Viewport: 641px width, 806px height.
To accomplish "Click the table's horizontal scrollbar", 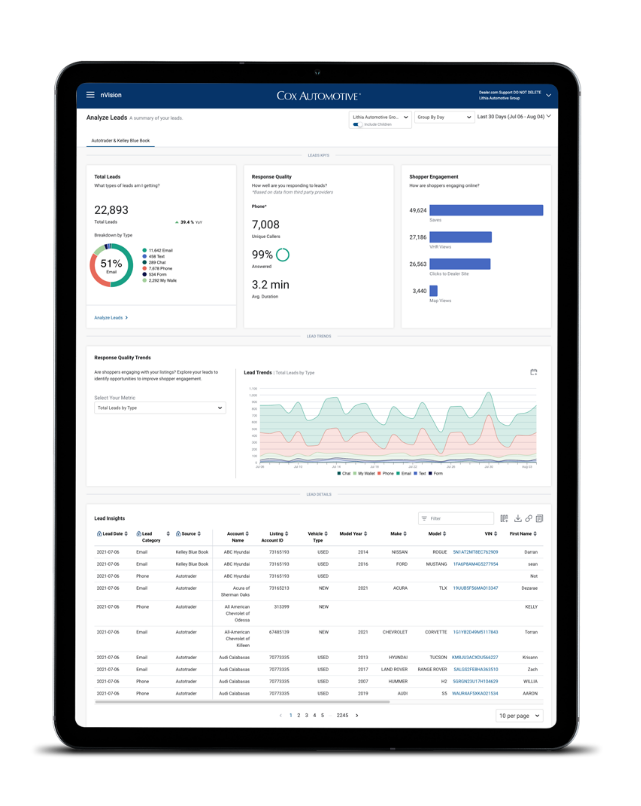I will [x=242, y=701].
